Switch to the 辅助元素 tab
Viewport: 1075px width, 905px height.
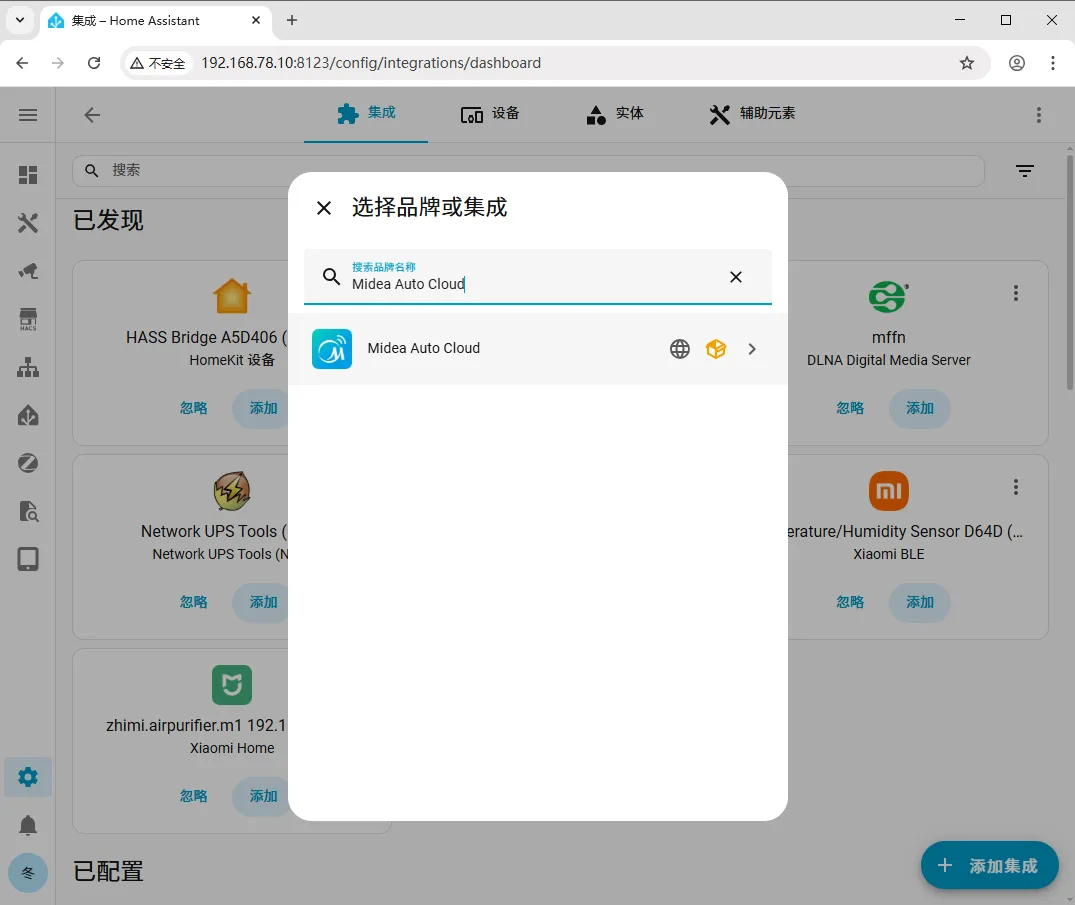click(752, 114)
